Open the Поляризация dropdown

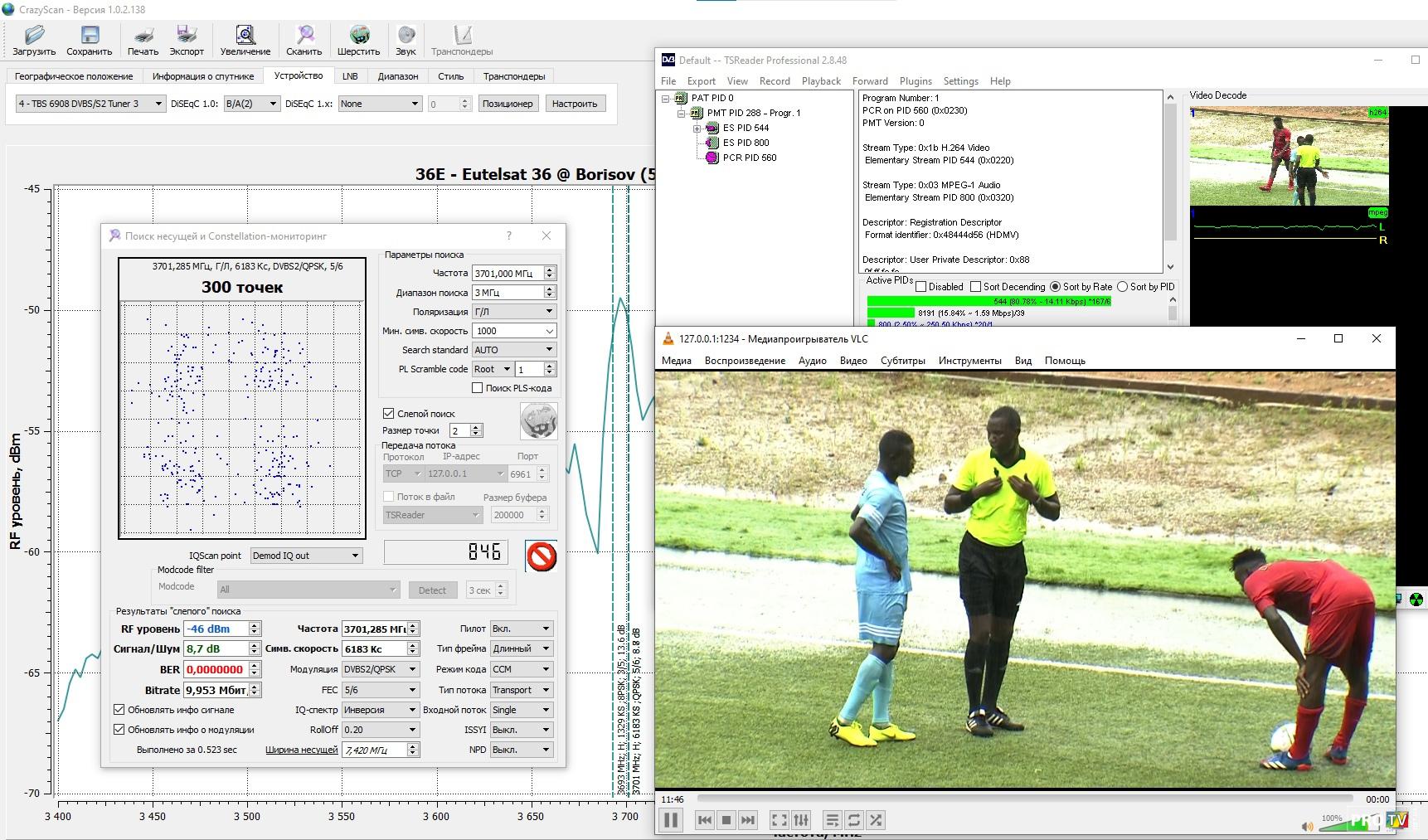(514, 312)
